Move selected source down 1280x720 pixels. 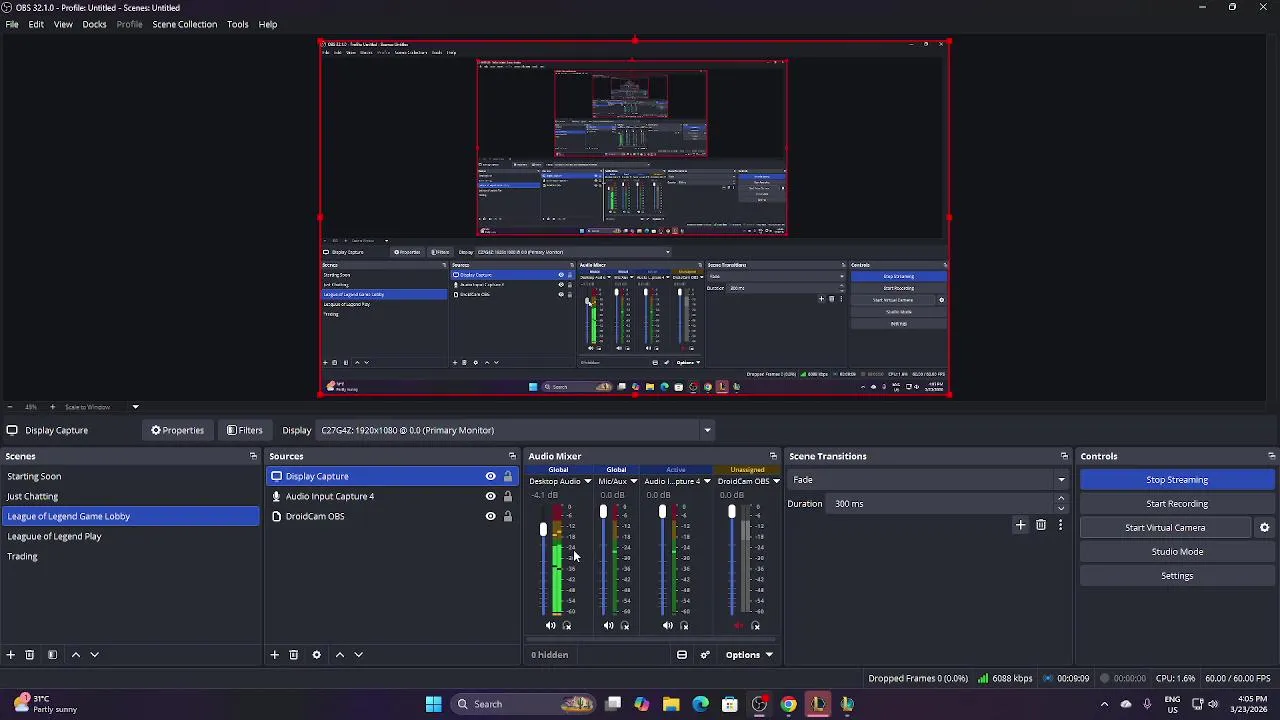(x=359, y=655)
